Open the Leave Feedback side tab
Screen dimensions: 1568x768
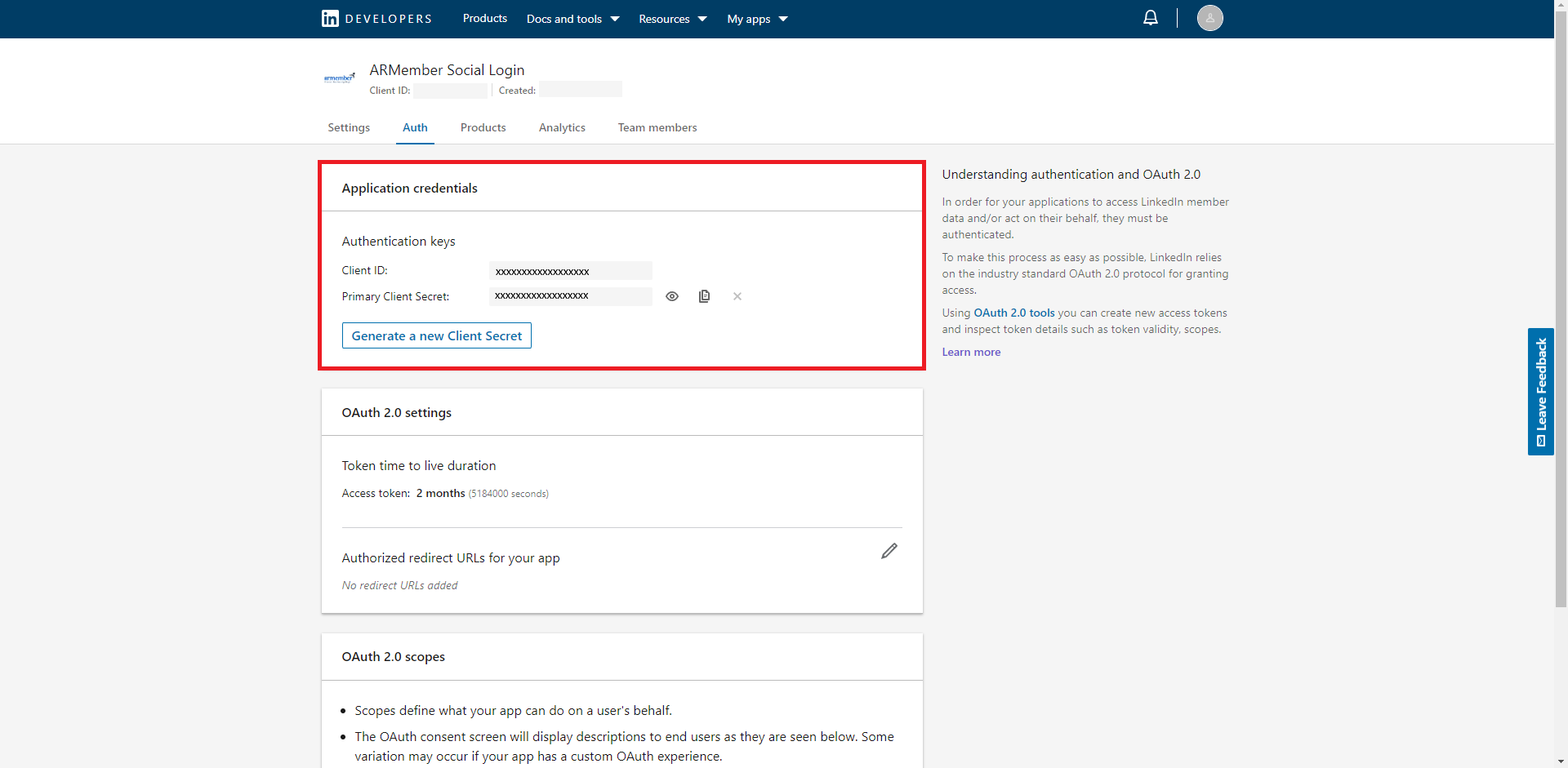(x=1540, y=392)
